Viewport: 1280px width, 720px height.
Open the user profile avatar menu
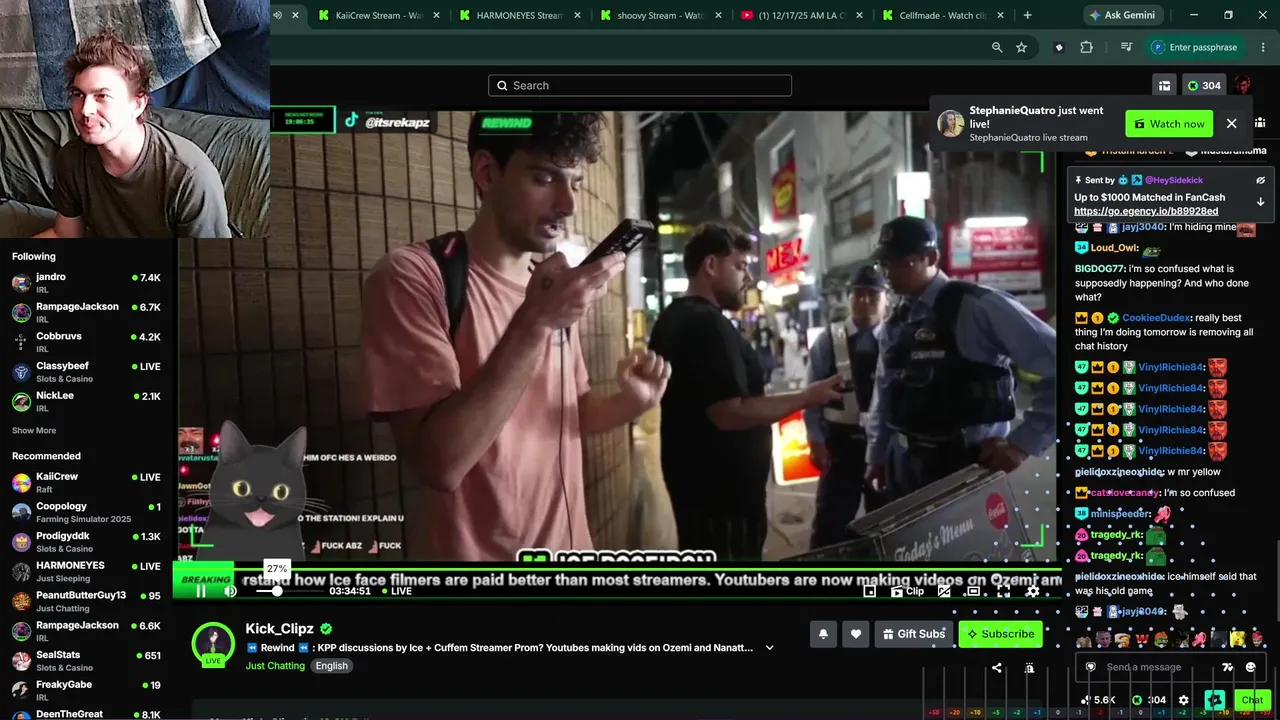tap(1243, 86)
